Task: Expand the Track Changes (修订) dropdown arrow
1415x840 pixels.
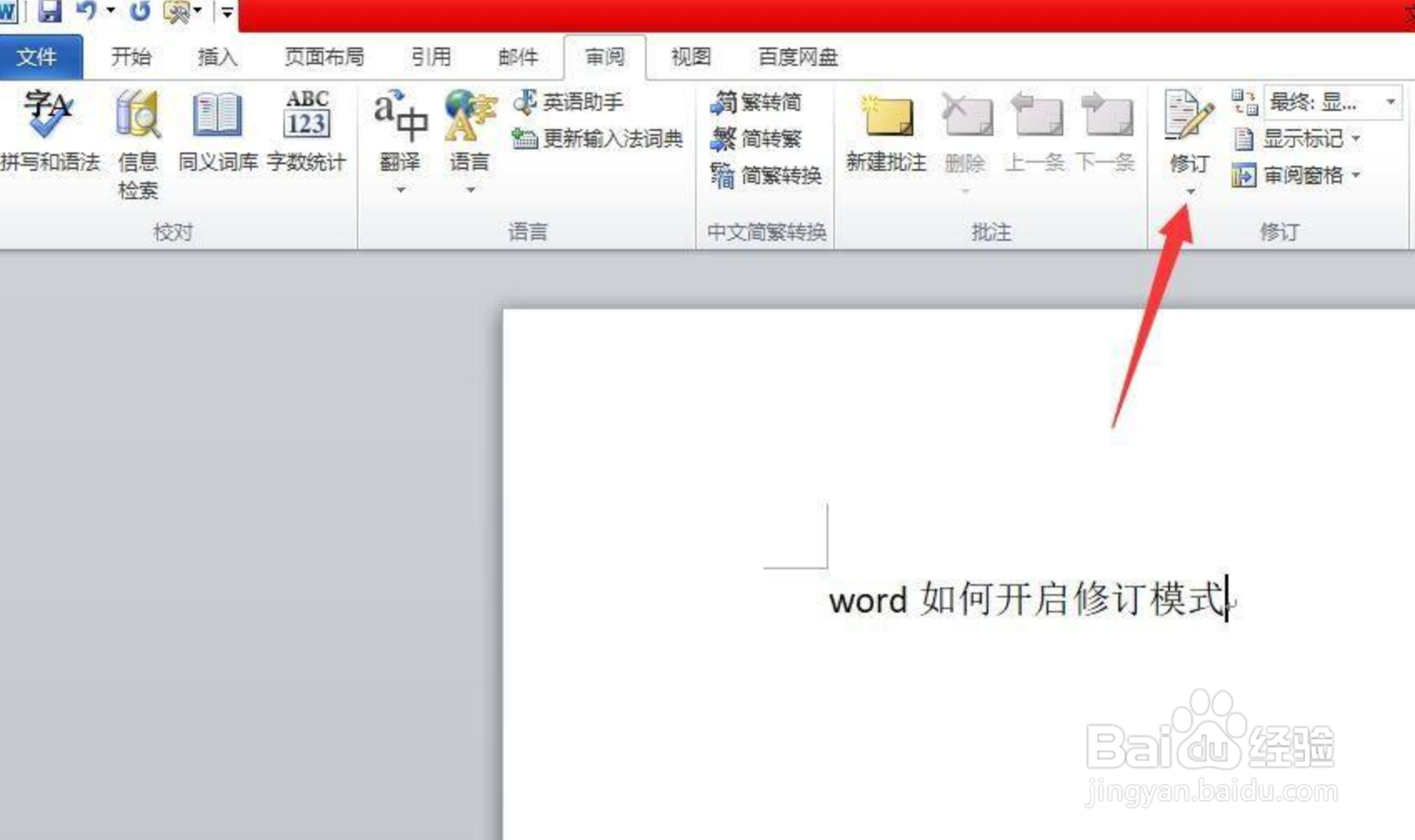Action: tap(1191, 192)
